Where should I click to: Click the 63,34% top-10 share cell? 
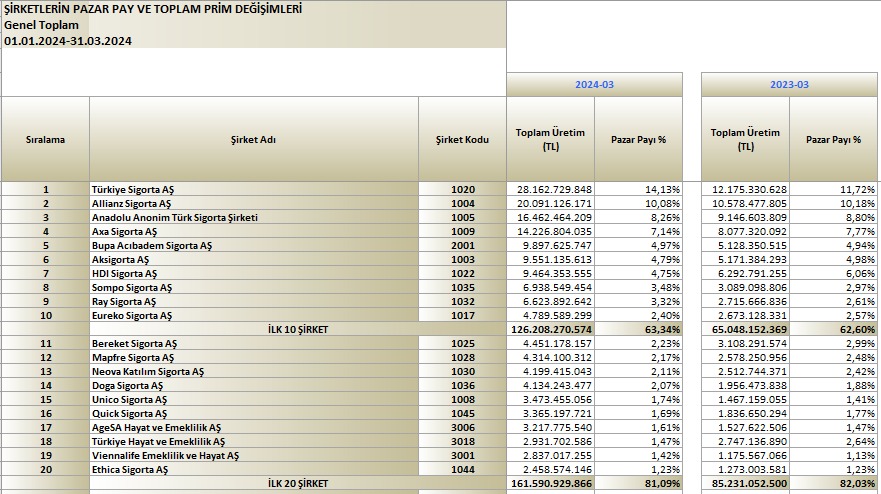[x=639, y=329]
